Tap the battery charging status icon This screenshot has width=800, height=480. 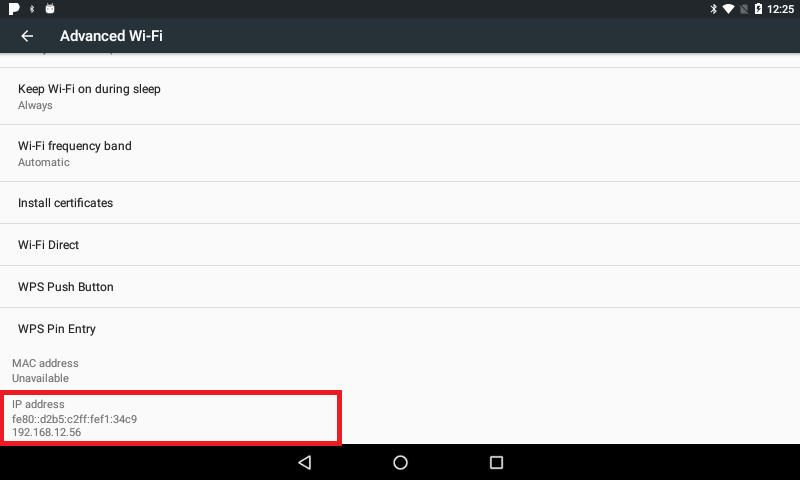[x=758, y=9]
